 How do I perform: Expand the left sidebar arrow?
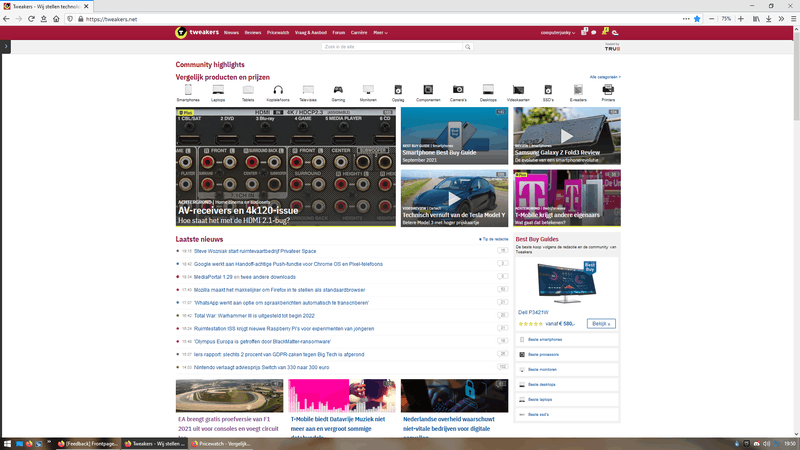(x=6, y=46)
